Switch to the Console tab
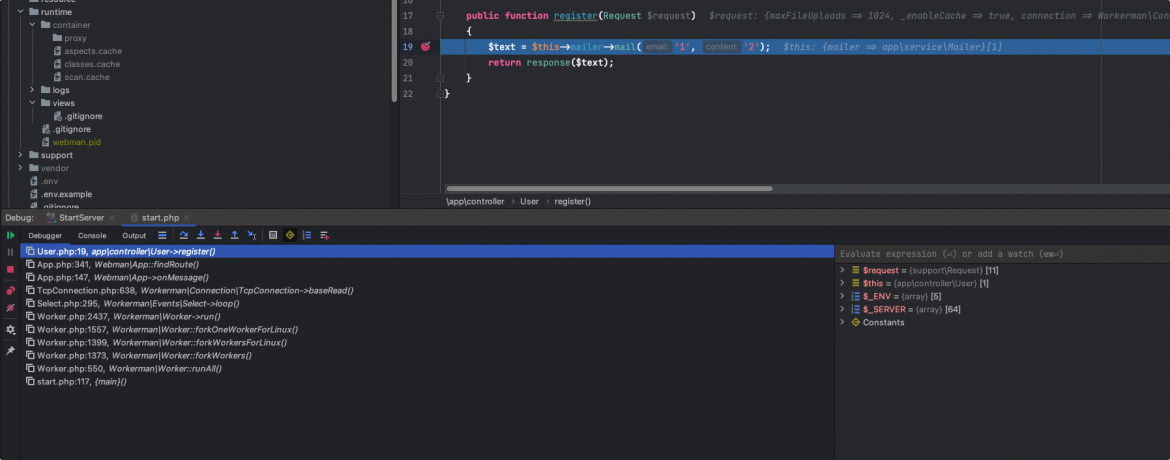 93,235
